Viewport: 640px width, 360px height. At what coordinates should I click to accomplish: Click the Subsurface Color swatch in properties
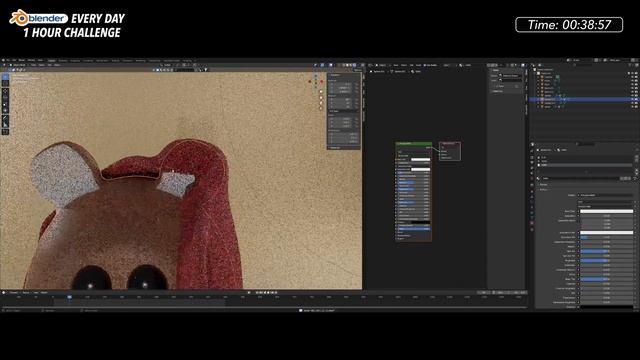607,233
